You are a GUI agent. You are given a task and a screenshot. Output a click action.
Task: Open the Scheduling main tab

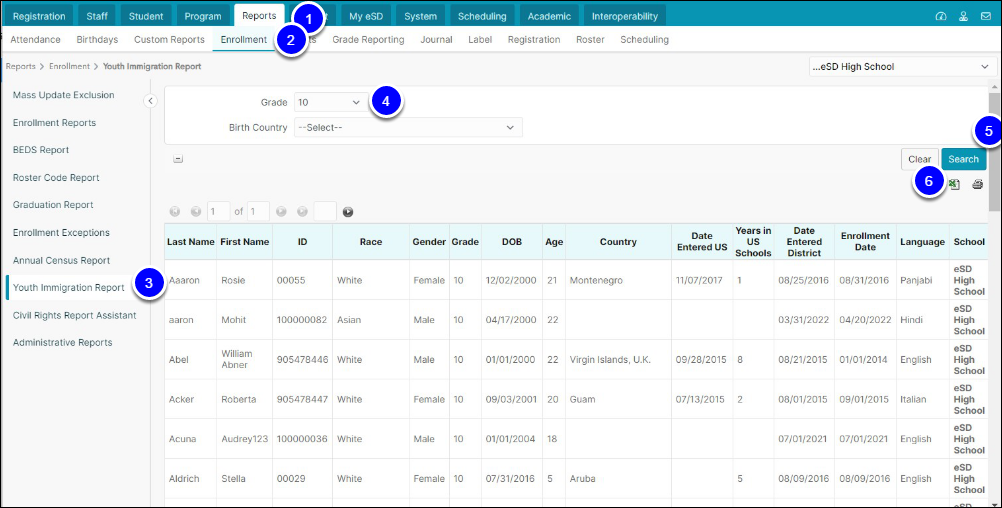[x=482, y=16]
